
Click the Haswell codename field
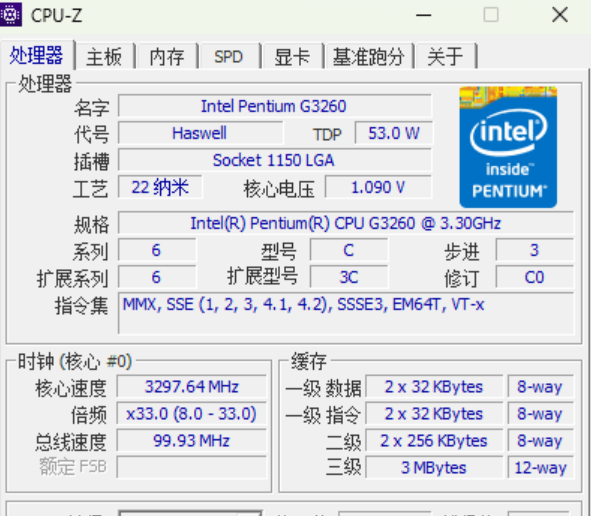coord(200,133)
